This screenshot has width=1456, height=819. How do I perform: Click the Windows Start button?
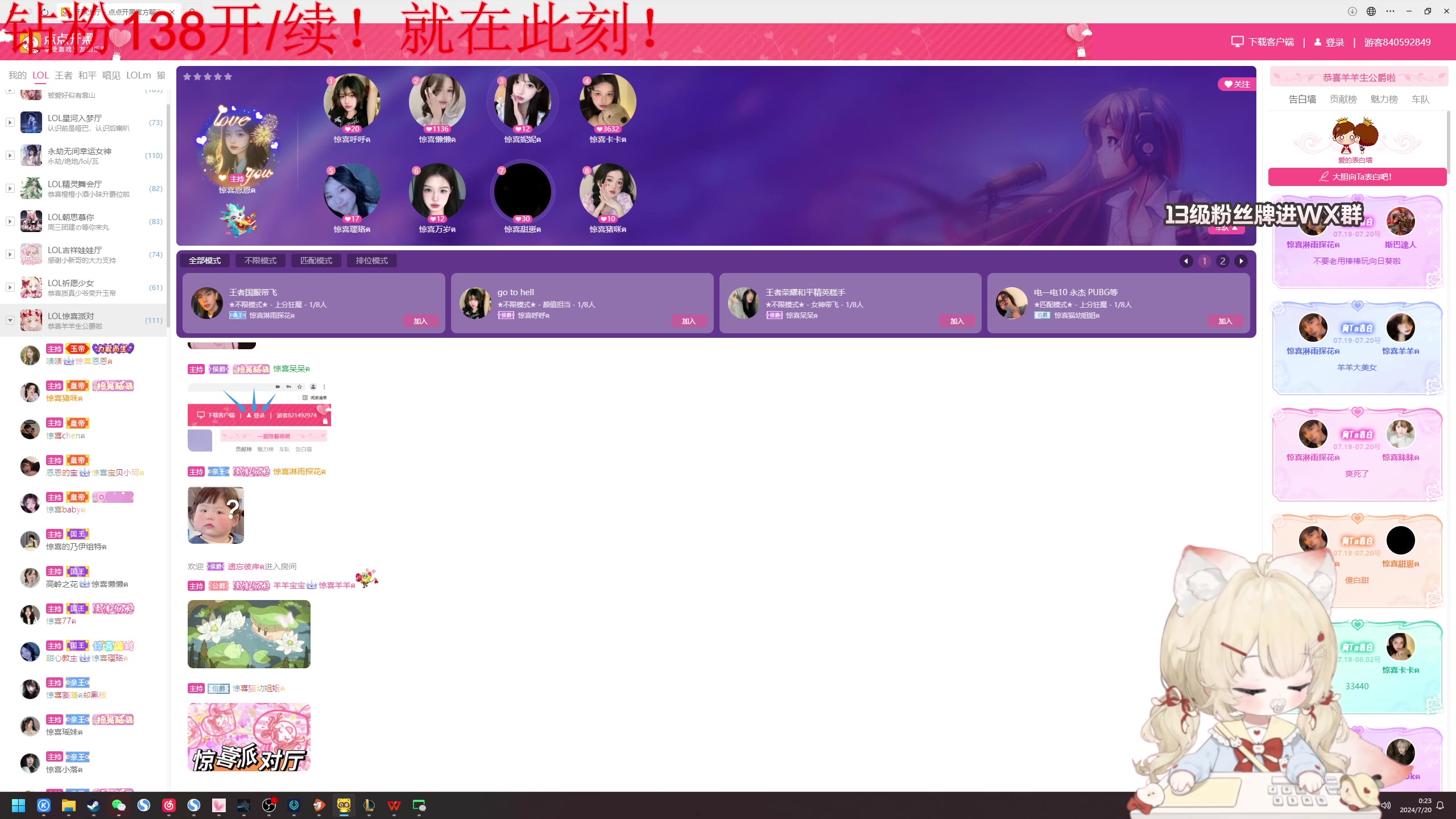19,805
